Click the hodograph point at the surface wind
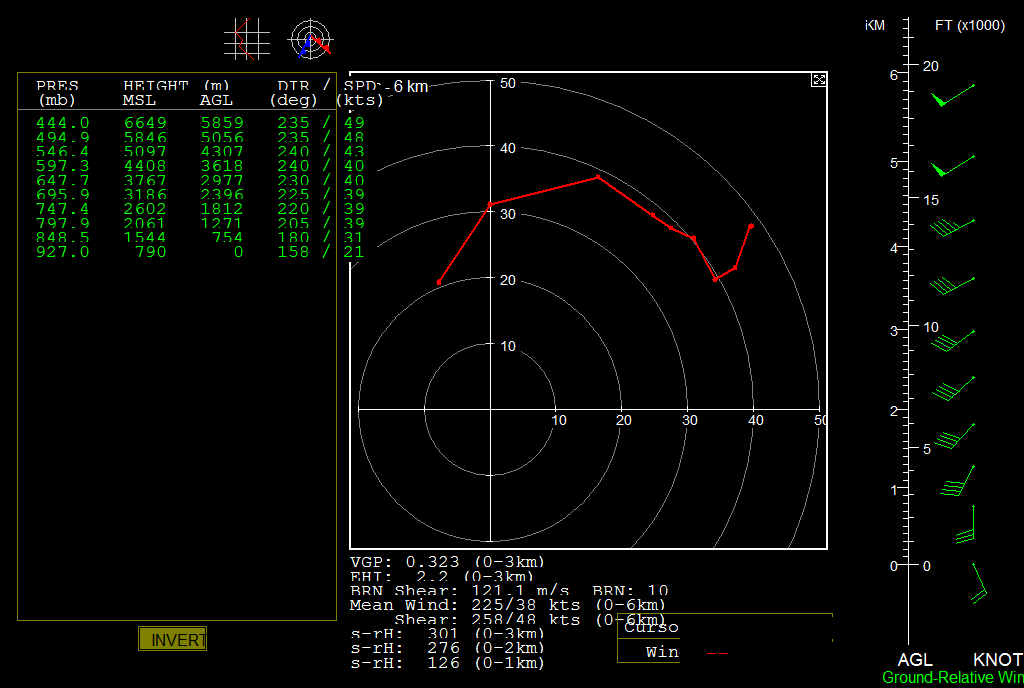 point(439,283)
